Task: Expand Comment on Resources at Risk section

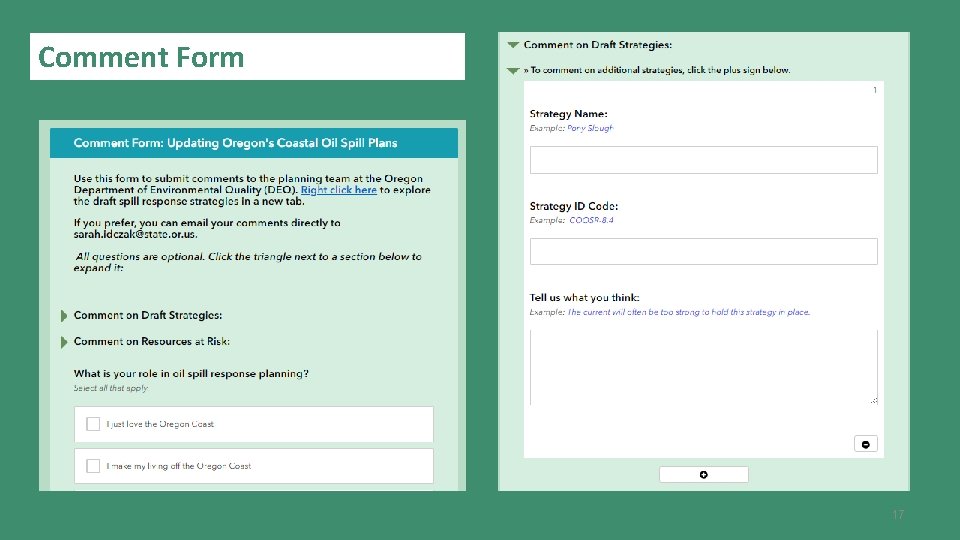Action: 64,342
